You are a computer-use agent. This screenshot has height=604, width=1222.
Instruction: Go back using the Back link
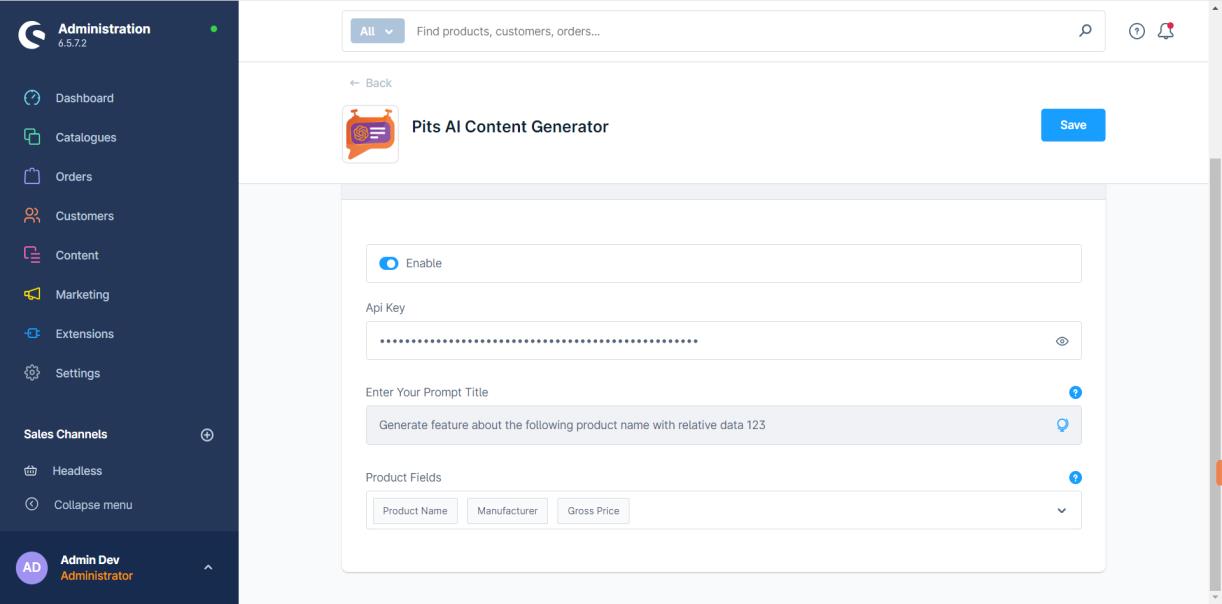tap(371, 83)
